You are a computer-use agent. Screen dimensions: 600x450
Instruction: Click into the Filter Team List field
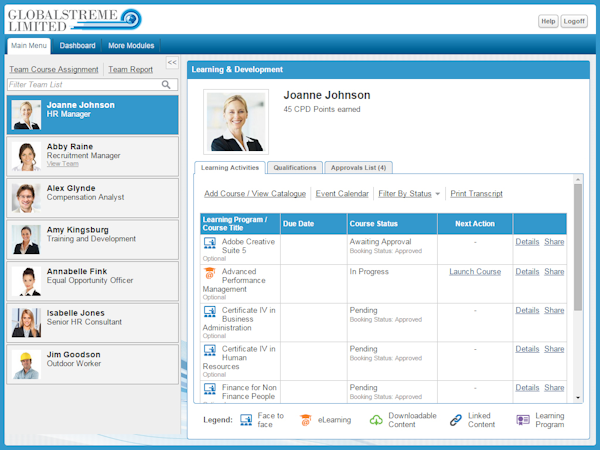click(84, 86)
